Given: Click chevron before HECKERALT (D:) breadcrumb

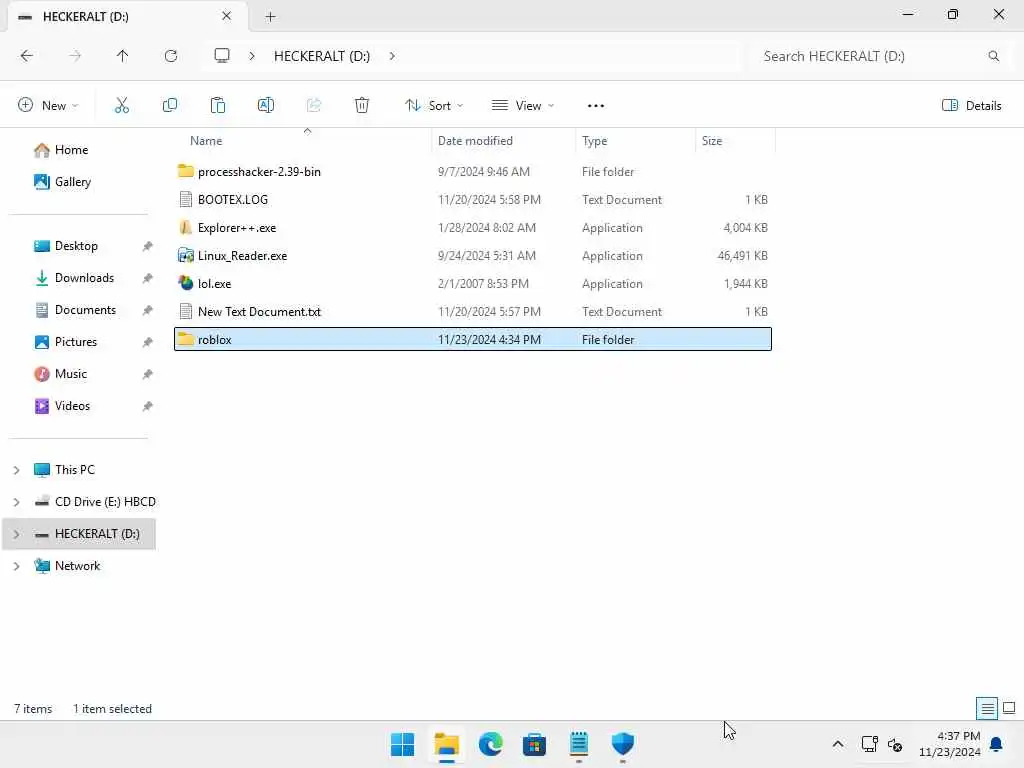Looking at the screenshot, I should pyautogui.click(x=252, y=56).
